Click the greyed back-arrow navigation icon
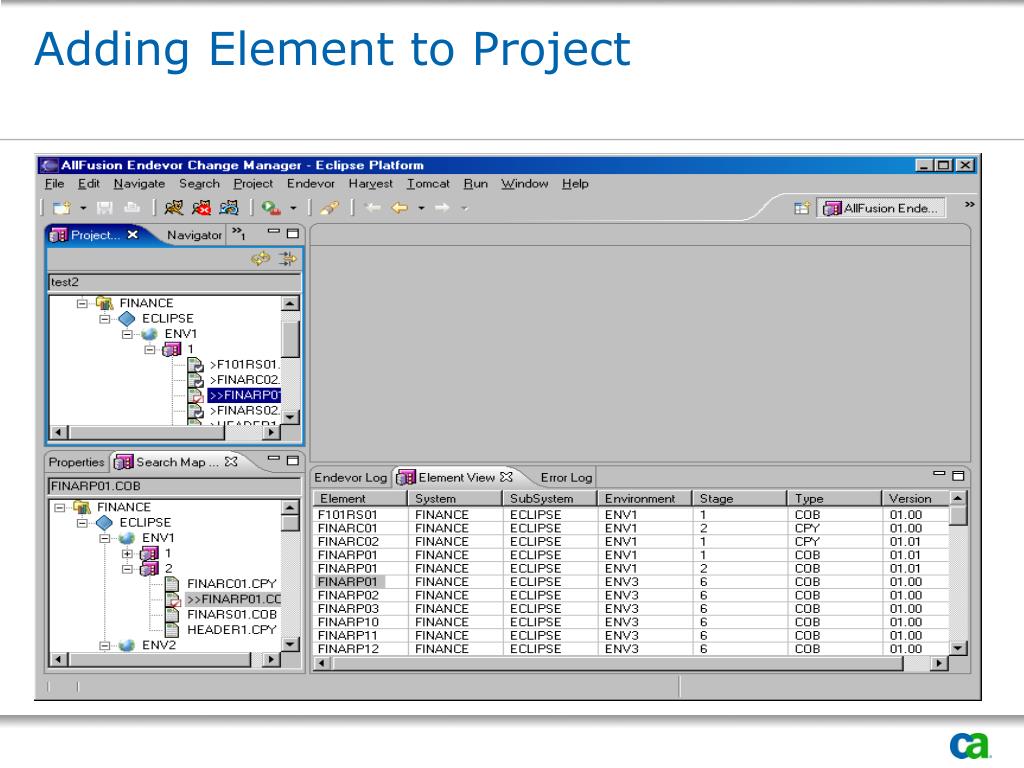The image size is (1024, 768). click(x=373, y=208)
